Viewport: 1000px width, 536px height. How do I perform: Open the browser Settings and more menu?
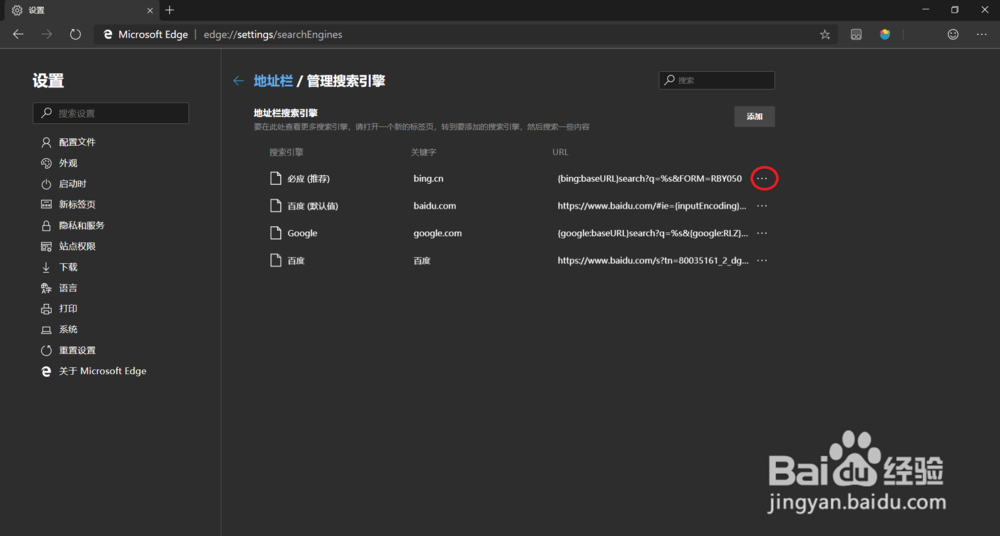pos(982,34)
